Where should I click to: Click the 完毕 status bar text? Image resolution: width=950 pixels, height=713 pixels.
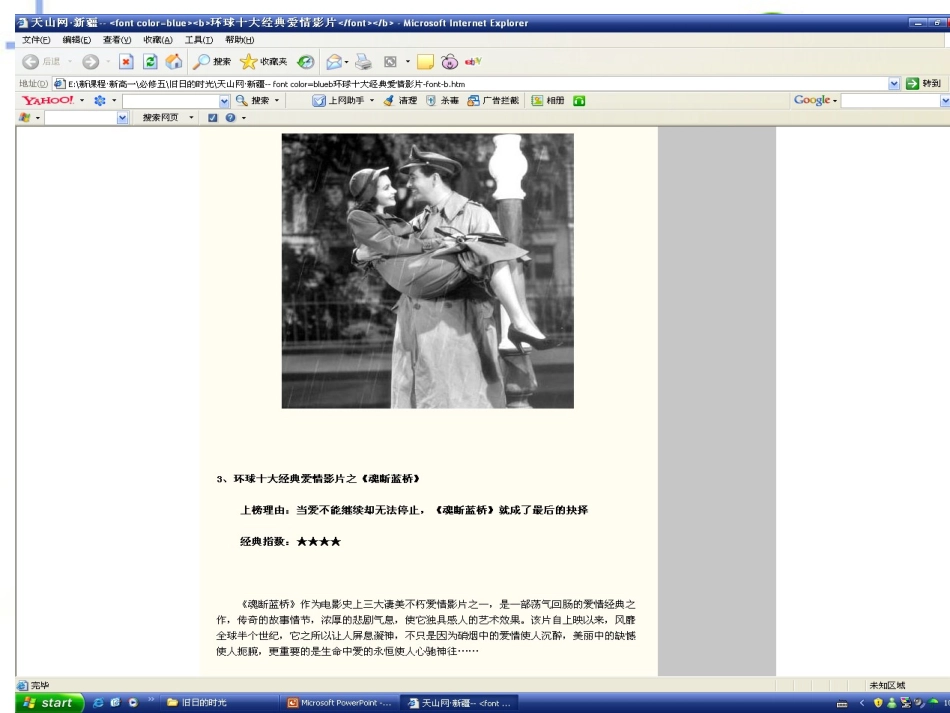[x=40, y=685]
